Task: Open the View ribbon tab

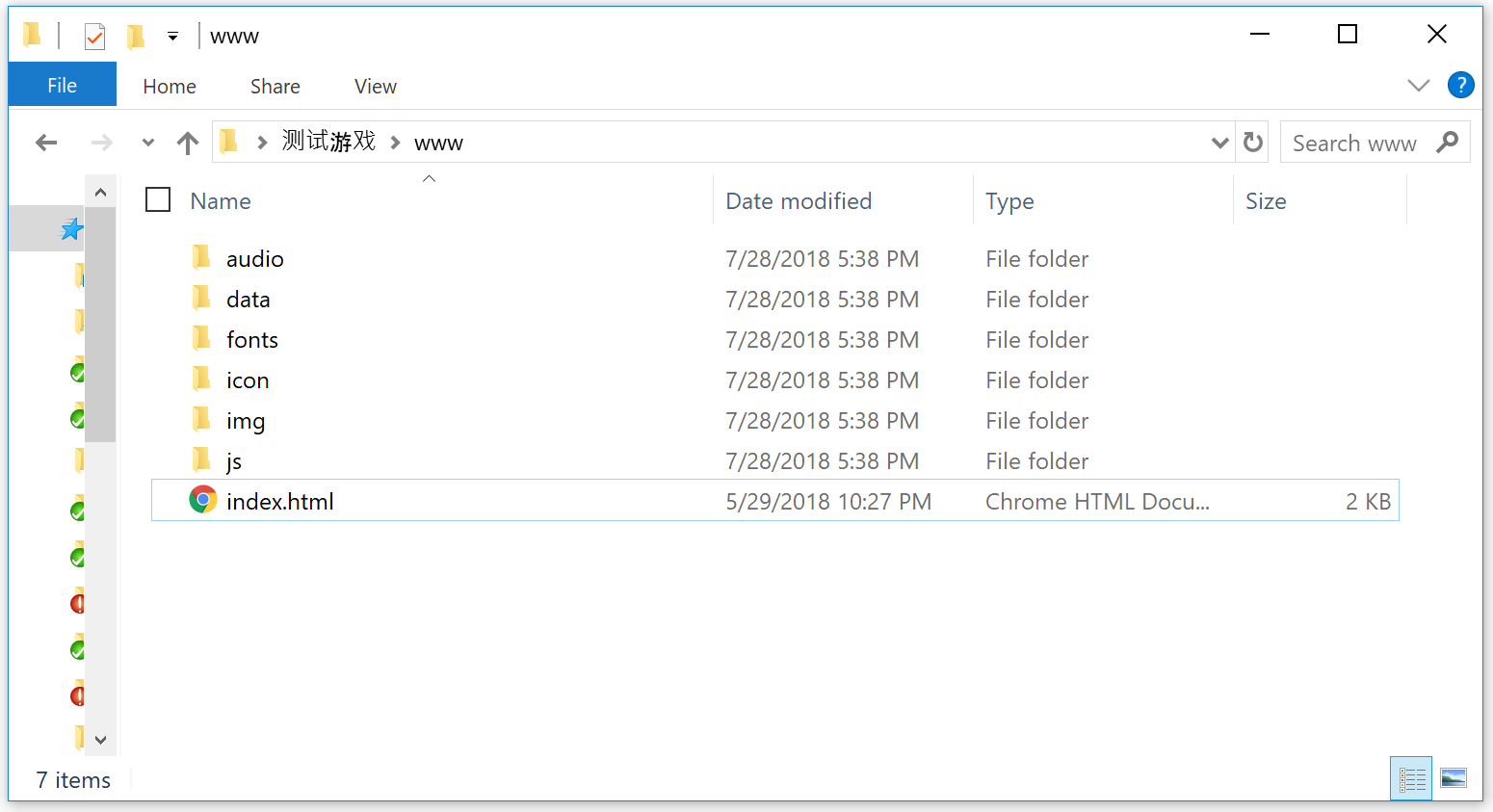Action: pyautogui.click(x=375, y=87)
